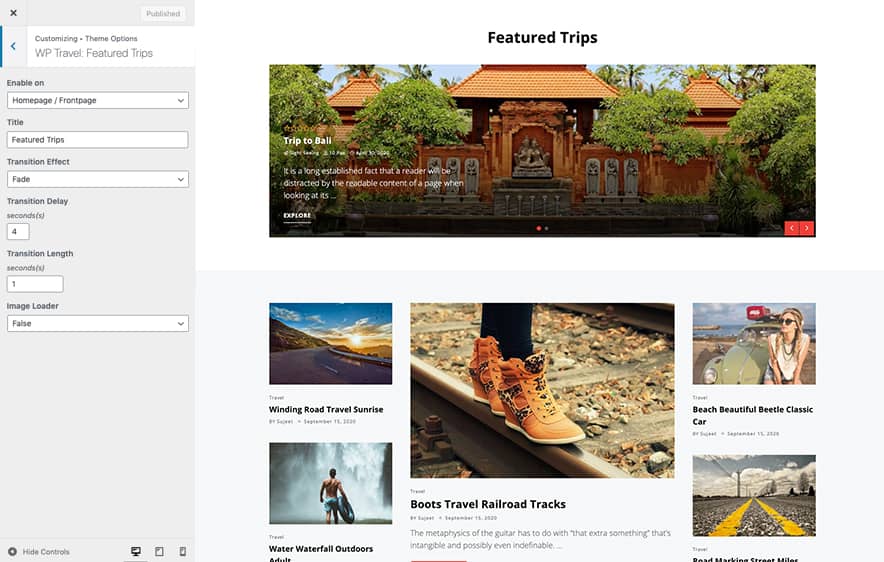Close the Customizer with the X icon
884x562 pixels.
(14, 13)
